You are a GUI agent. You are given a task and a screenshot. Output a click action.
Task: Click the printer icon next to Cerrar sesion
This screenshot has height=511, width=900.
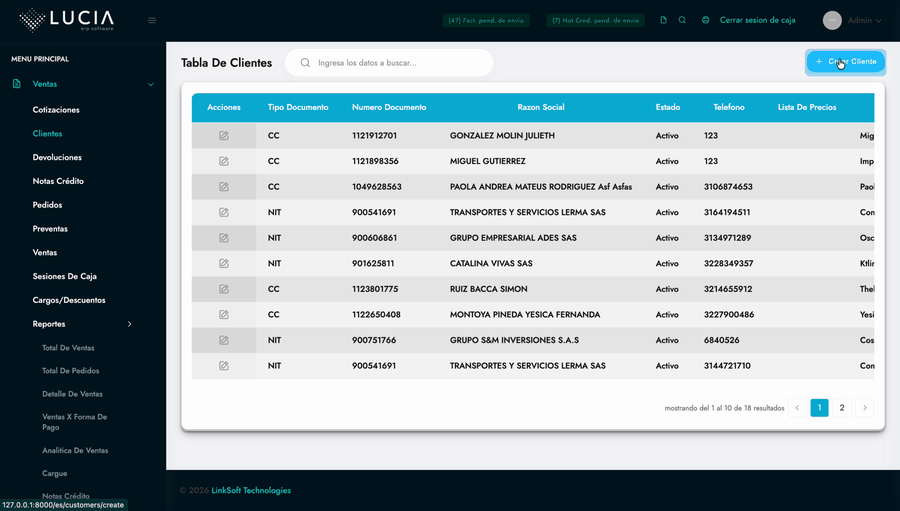click(706, 20)
